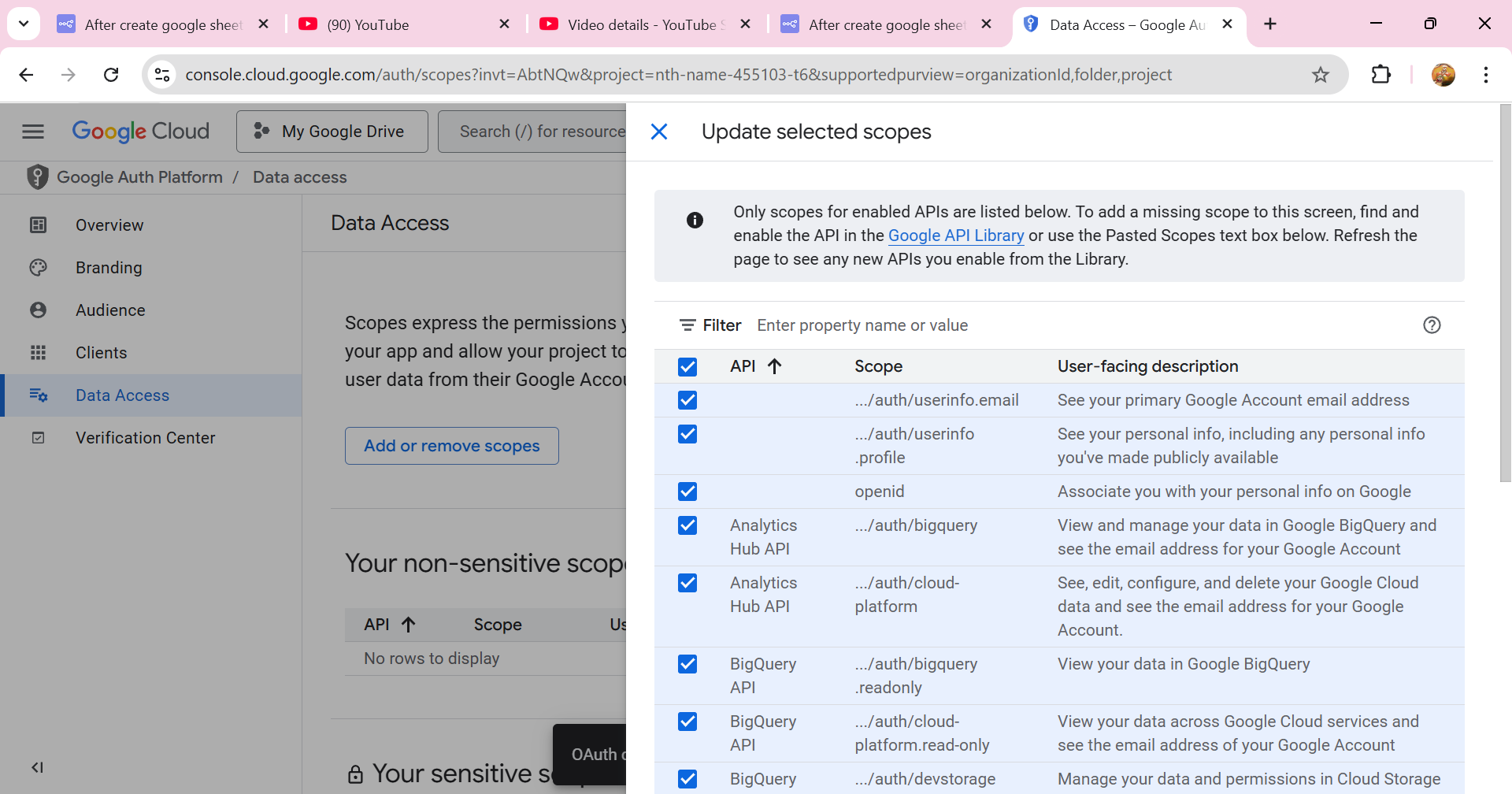Click the page vertical scrollbar thumb
Image resolution: width=1512 pixels, height=794 pixels.
(x=1506, y=291)
